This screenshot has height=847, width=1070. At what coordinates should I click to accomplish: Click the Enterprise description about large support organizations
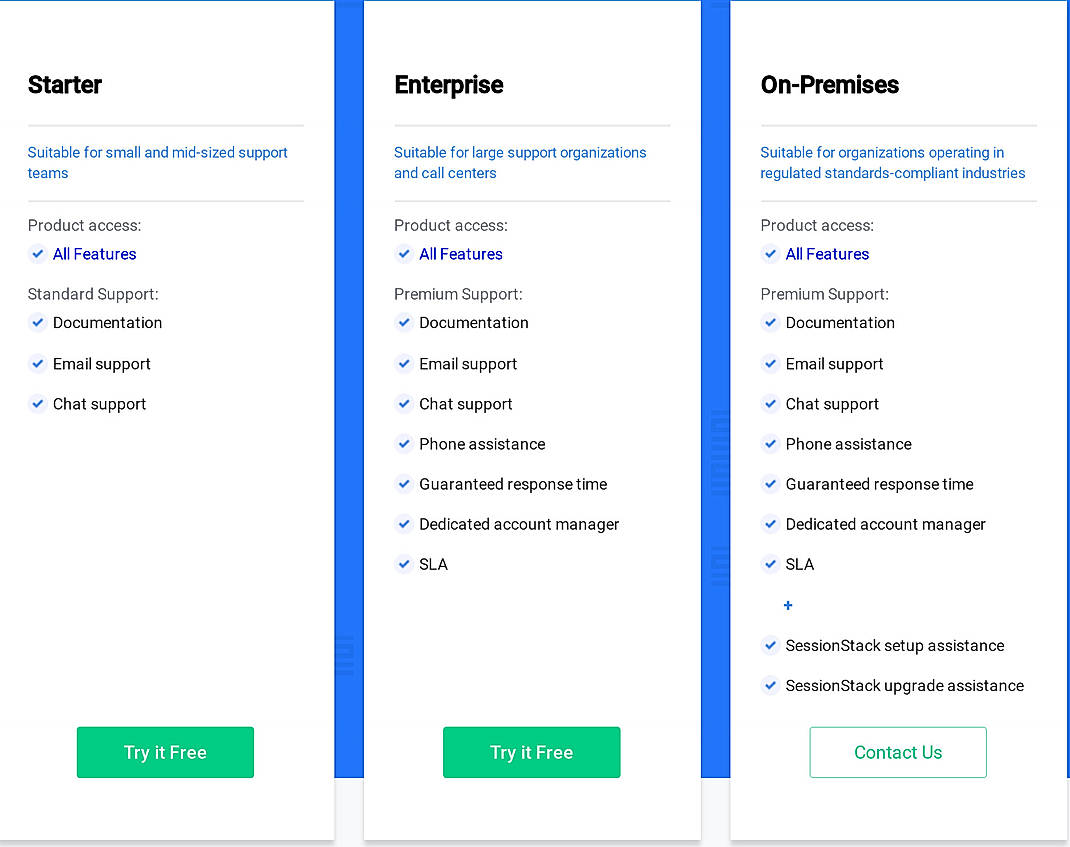[x=520, y=163]
